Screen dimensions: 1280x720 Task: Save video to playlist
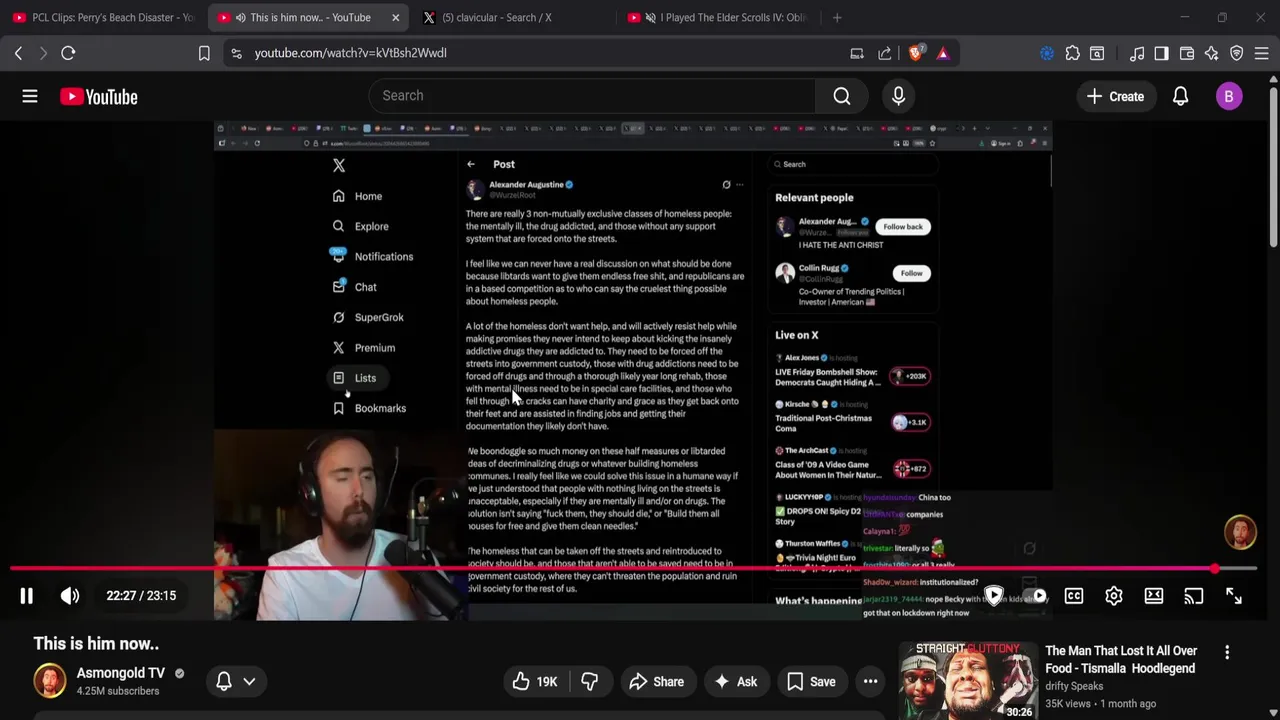811,682
